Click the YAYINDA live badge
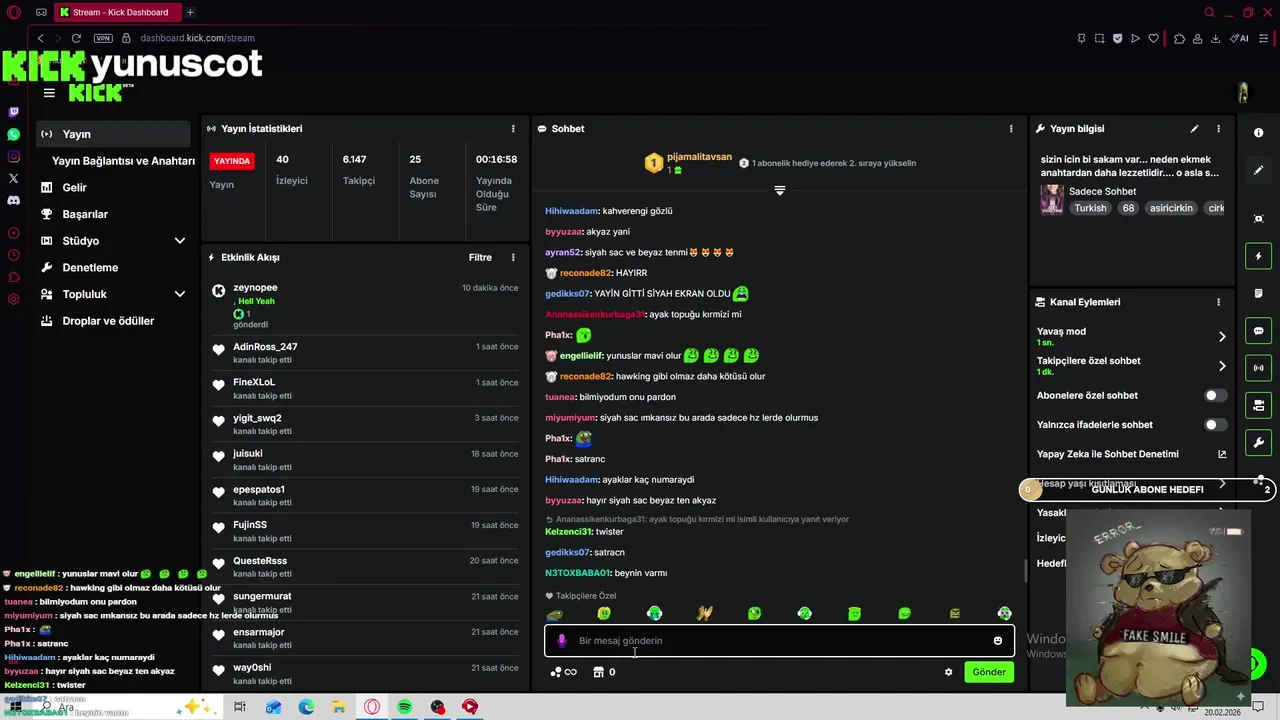 pos(232,161)
